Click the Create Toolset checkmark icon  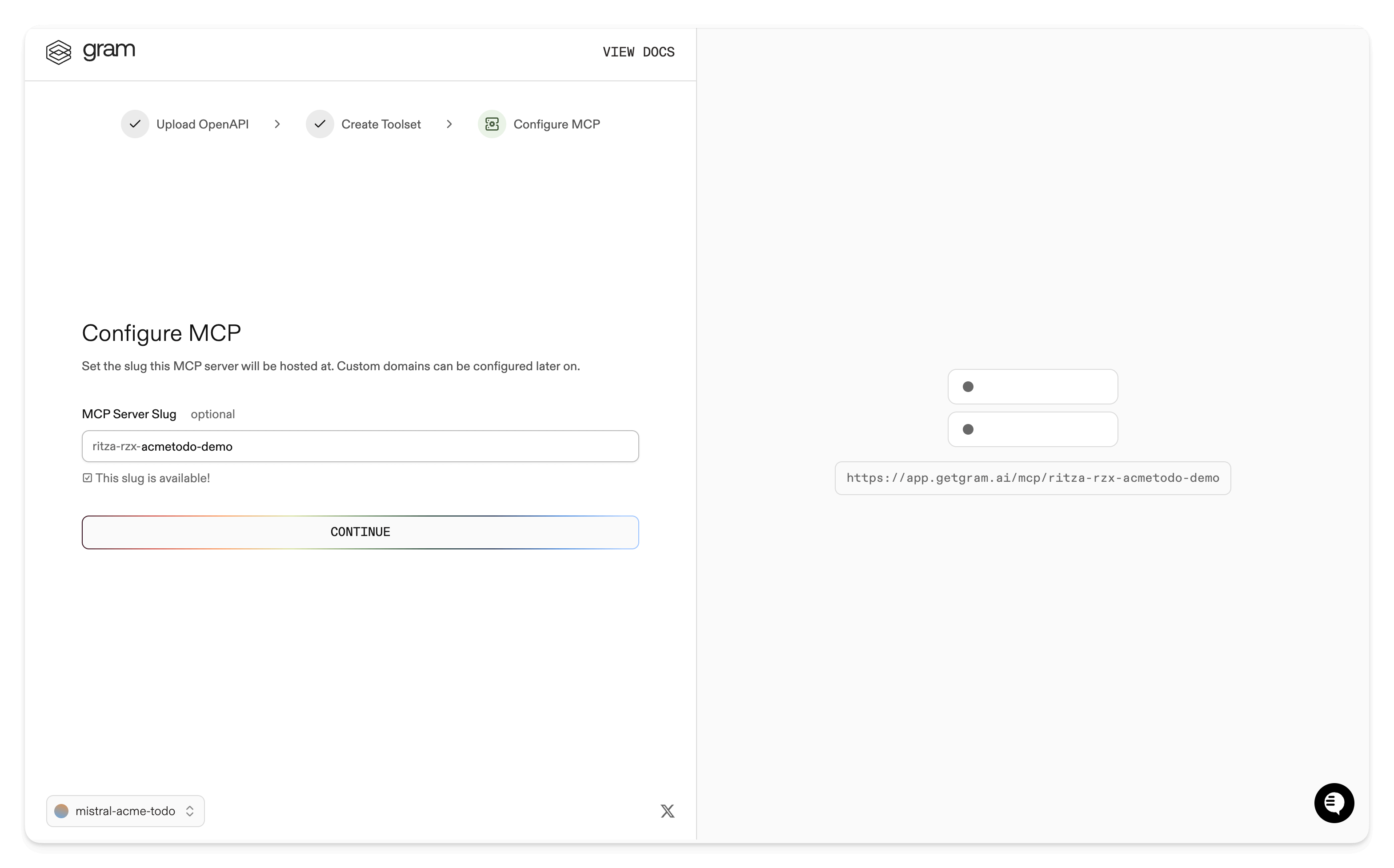(320, 124)
